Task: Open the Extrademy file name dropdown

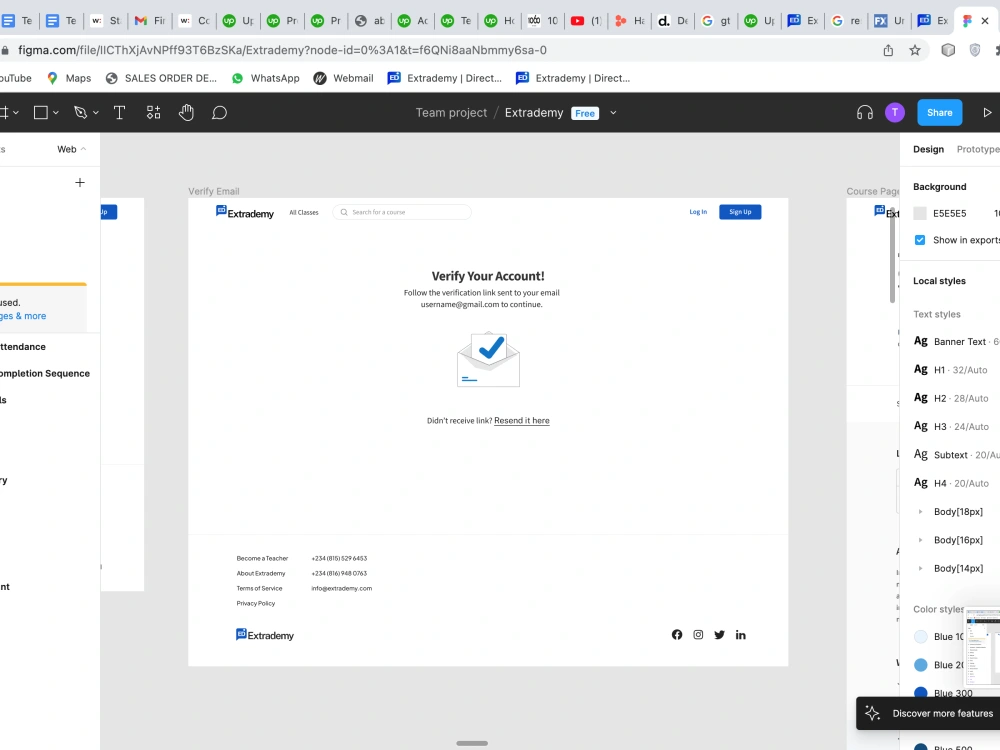Action: point(613,113)
